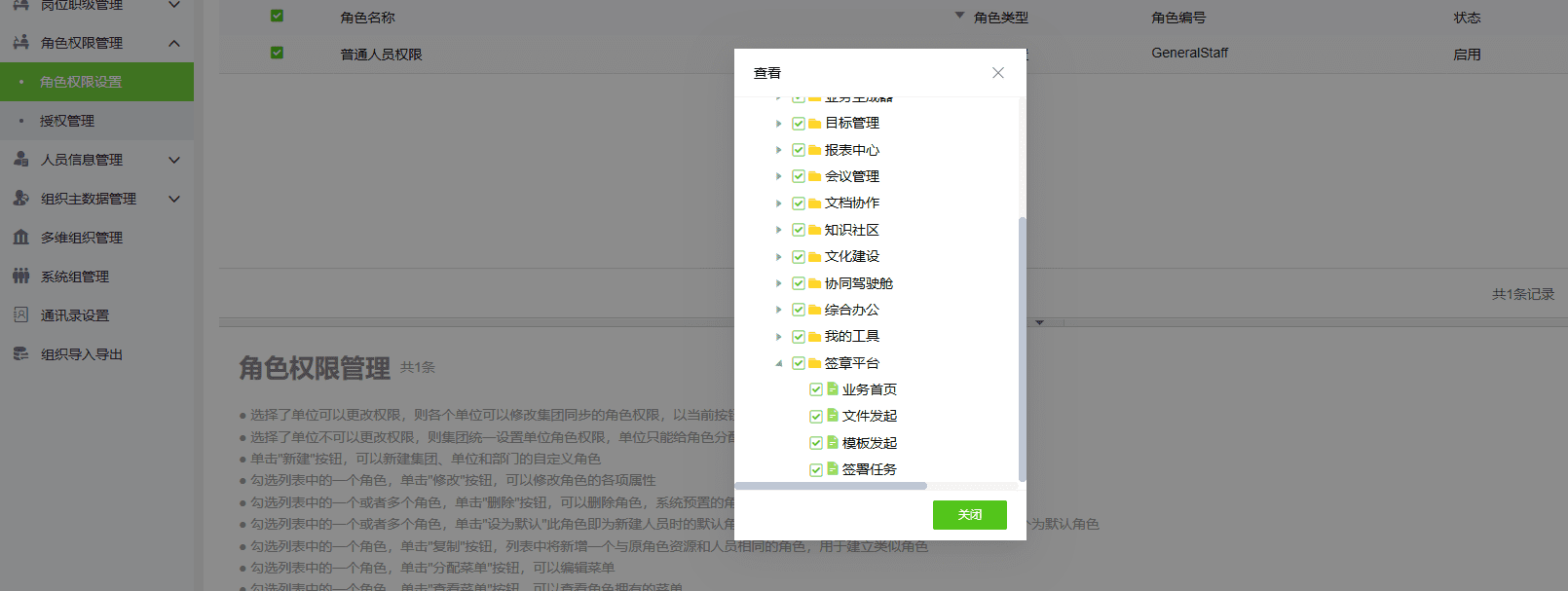Expand the 文化建设 tree node
This screenshot has width=1568, height=591.
point(779,257)
